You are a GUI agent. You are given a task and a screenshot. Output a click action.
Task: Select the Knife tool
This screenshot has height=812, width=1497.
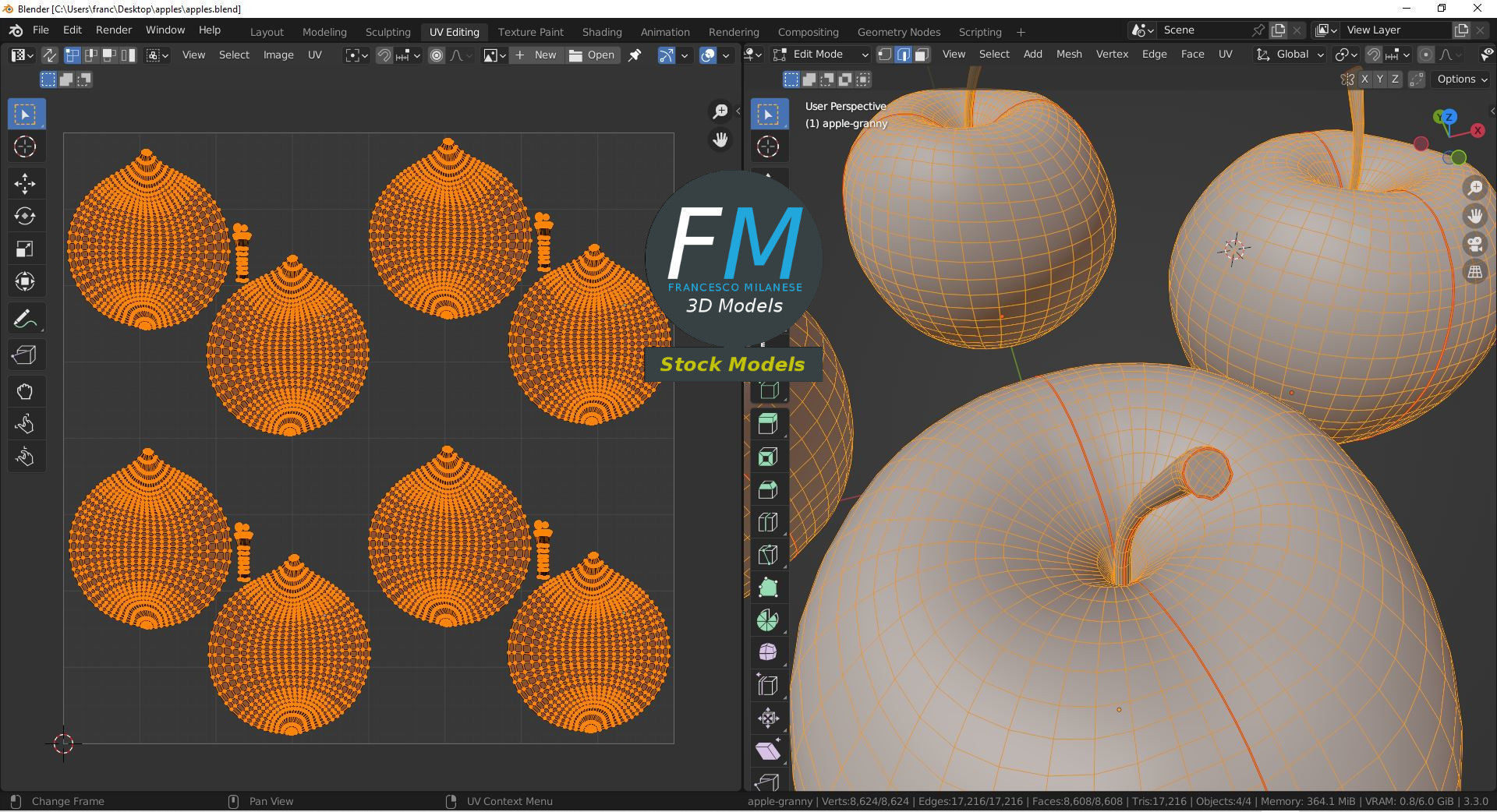click(769, 555)
